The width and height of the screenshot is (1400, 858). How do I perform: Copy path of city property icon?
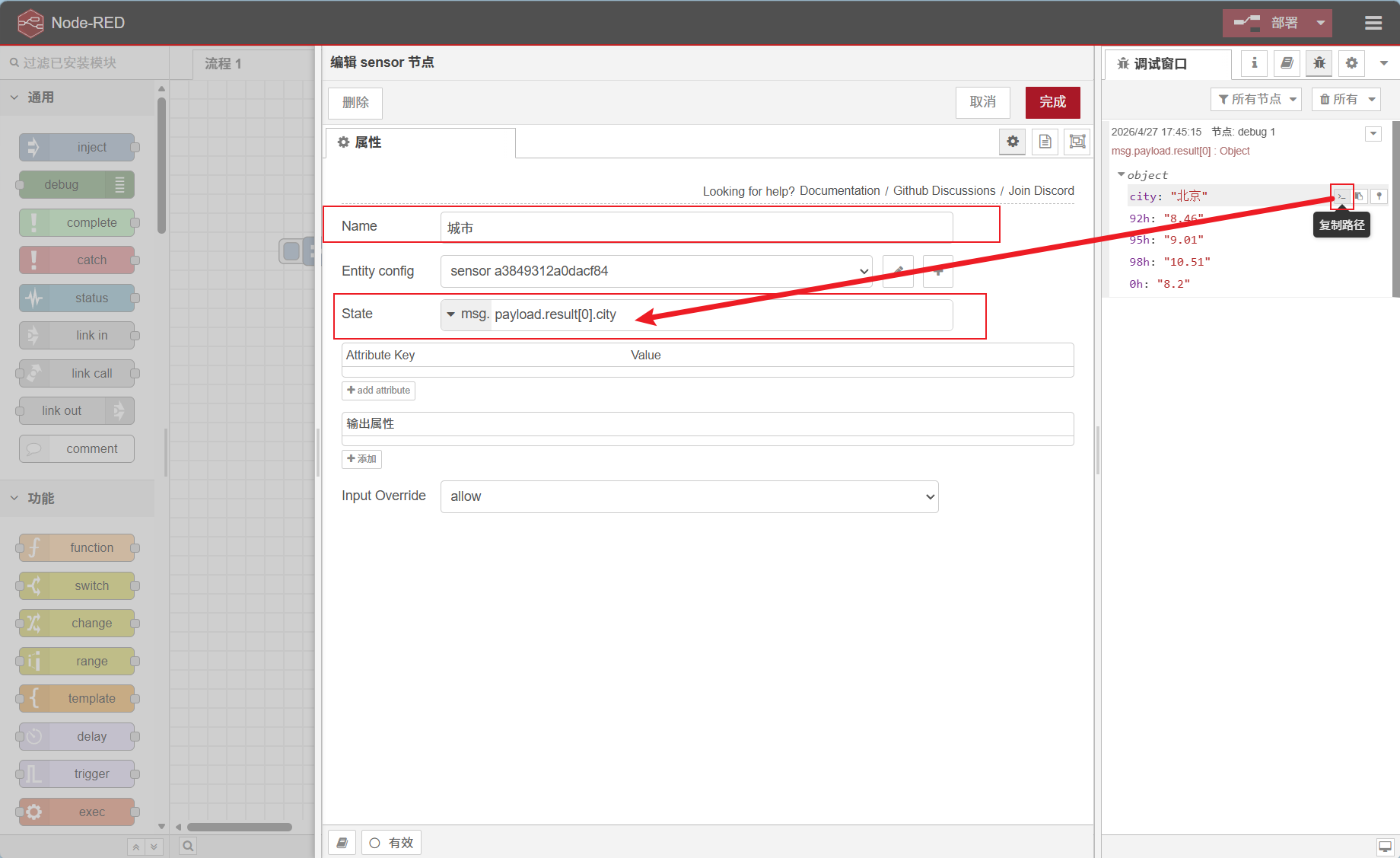[x=1341, y=196]
